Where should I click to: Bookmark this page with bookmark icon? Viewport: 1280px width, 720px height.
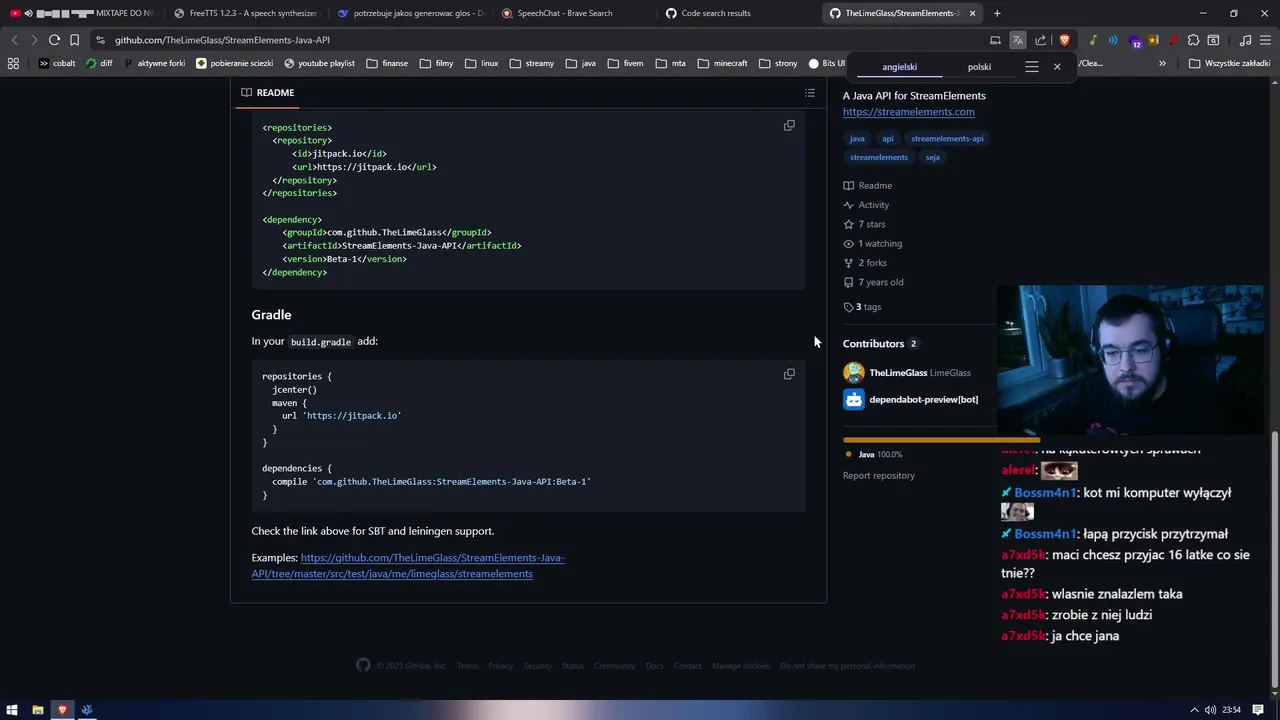coord(74,40)
